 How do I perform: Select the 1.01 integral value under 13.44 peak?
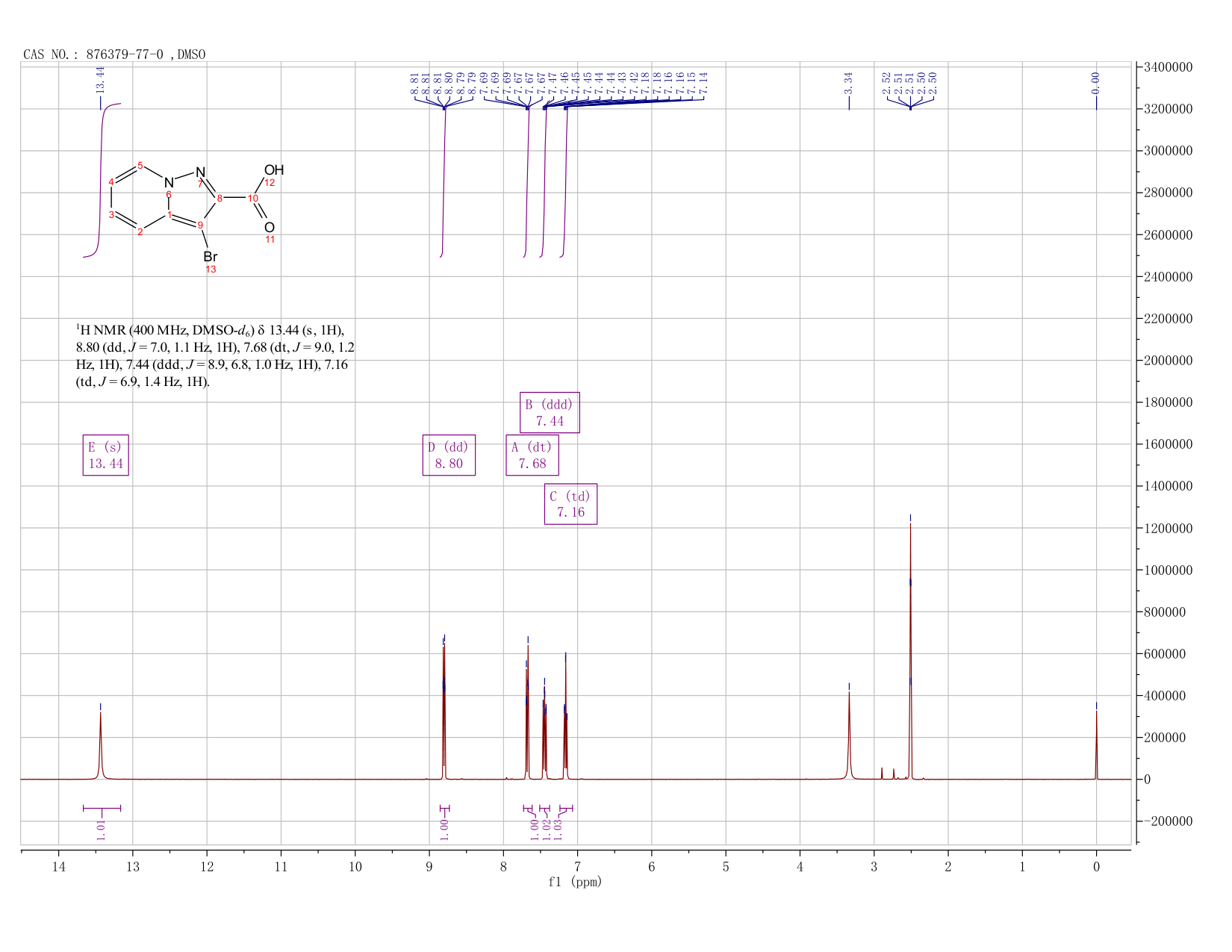tap(102, 829)
